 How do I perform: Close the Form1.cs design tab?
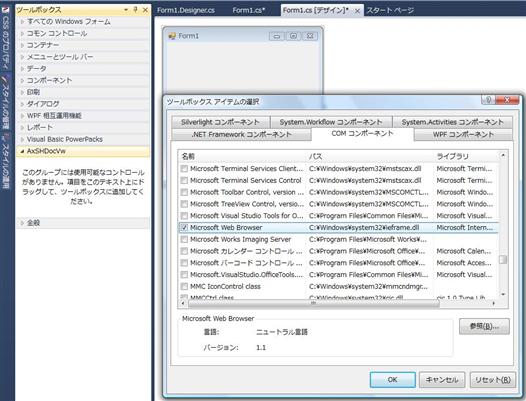(x=358, y=11)
